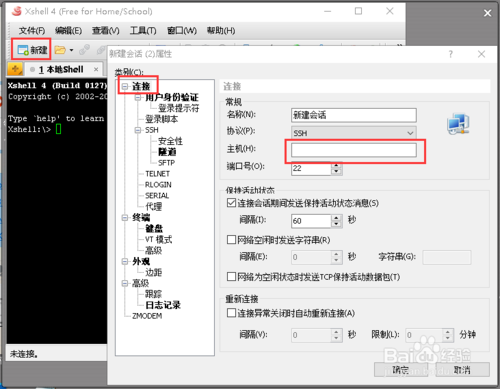The width and height of the screenshot is (500, 389).
Task: Click the Xshell logo icon in title bar
Action: coord(16,11)
